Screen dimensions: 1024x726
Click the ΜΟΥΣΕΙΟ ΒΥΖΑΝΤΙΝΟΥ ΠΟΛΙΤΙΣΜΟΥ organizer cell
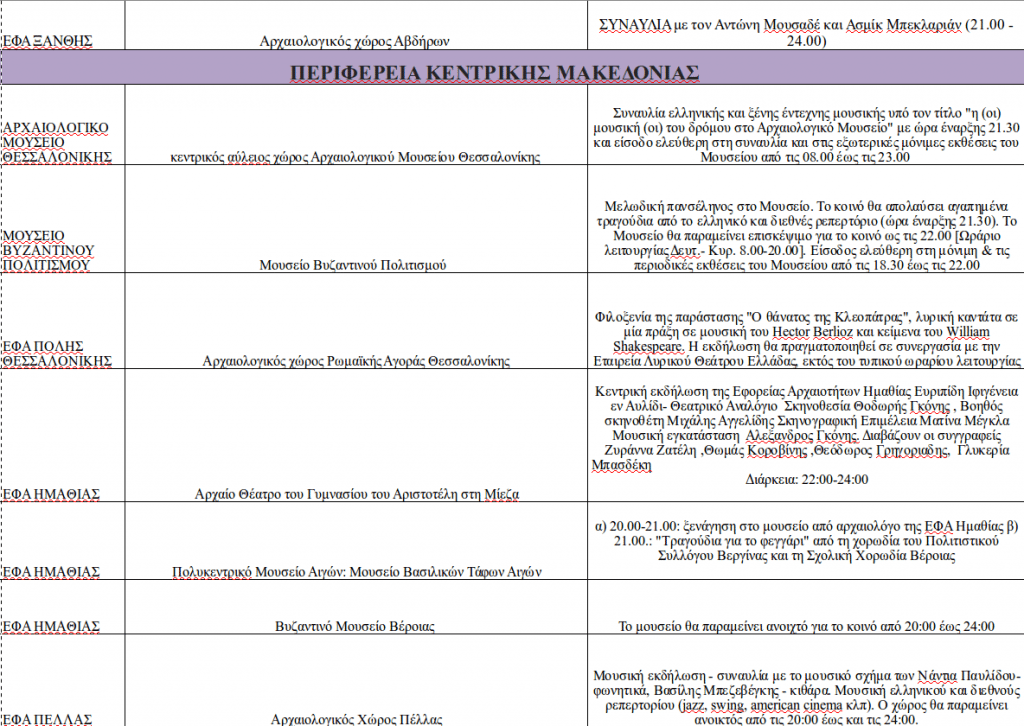50,249
